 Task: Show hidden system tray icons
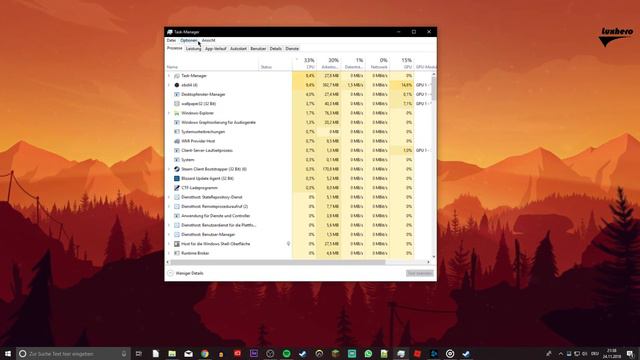(x=561, y=353)
